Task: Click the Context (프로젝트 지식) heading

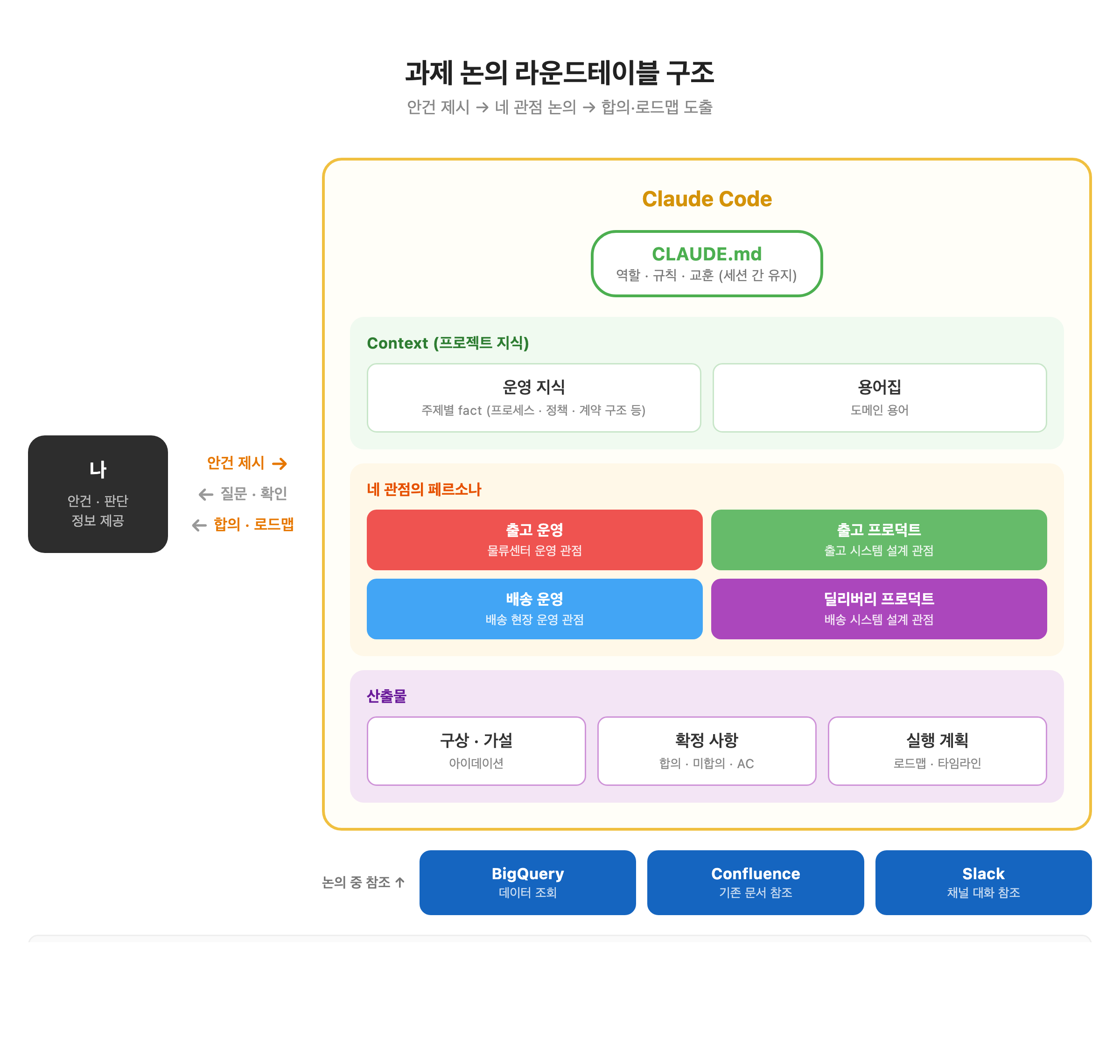Action: [448, 343]
